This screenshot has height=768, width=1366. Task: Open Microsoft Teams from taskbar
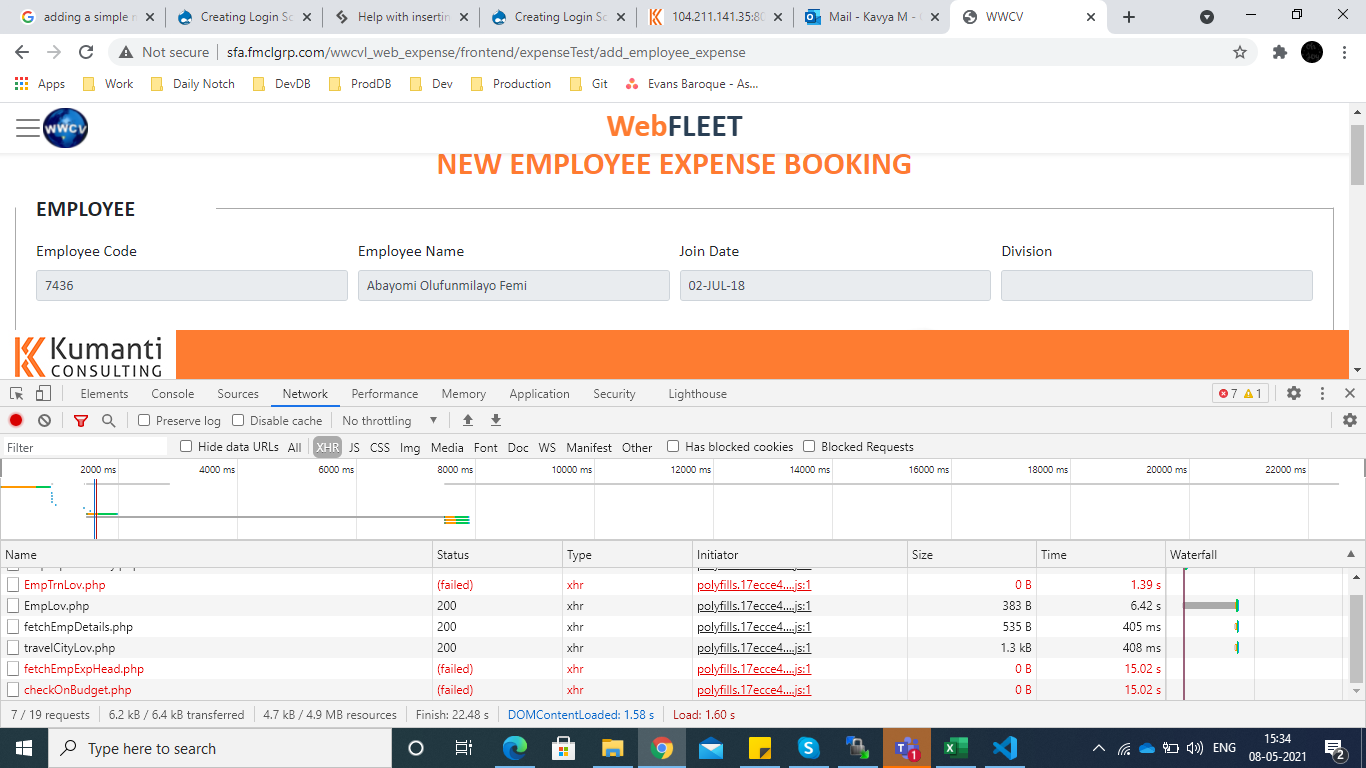click(906, 748)
